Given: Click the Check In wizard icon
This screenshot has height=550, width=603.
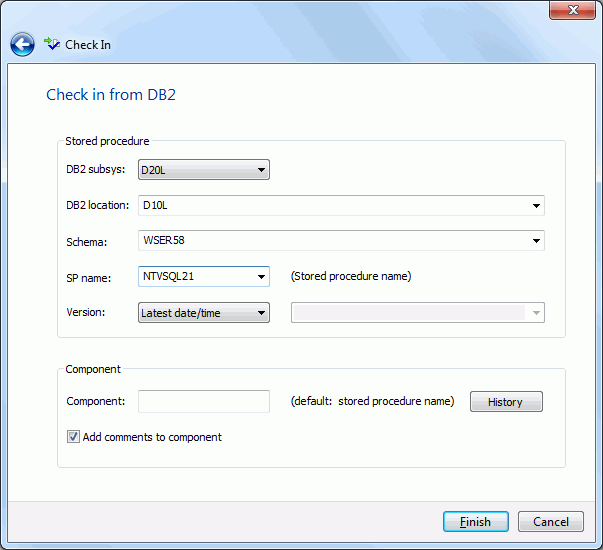Looking at the screenshot, I should (x=52, y=44).
